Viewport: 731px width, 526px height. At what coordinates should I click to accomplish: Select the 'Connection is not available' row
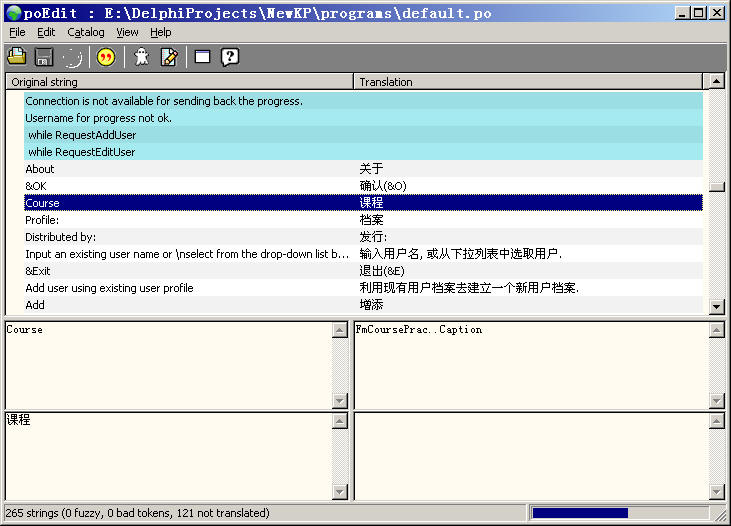click(x=363, y=101)
